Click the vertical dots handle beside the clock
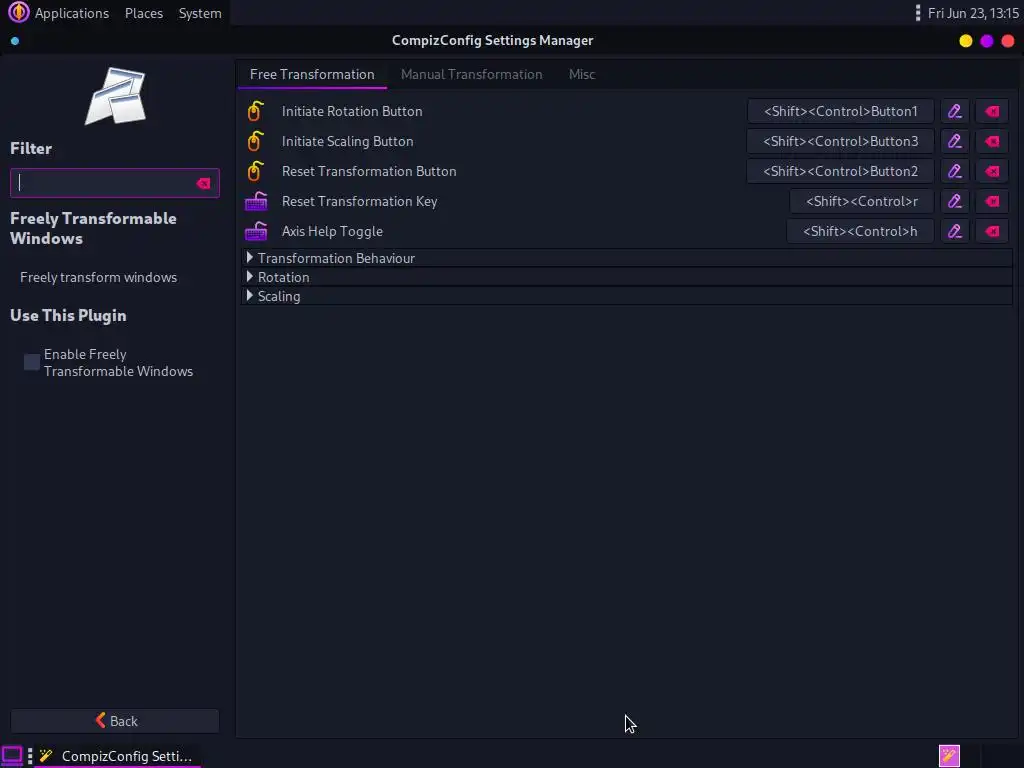This screenshot has height=768, width=1024. pos(918,13)
